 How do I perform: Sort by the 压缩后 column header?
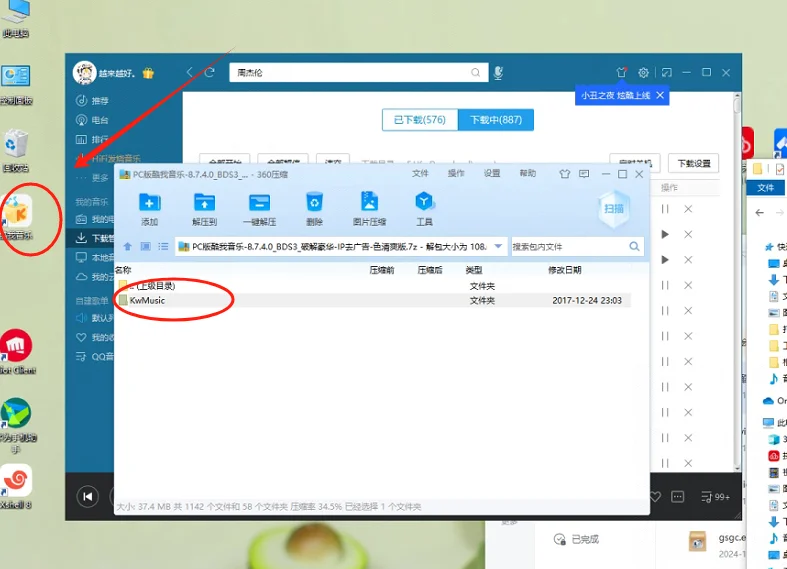click(430, 270)
